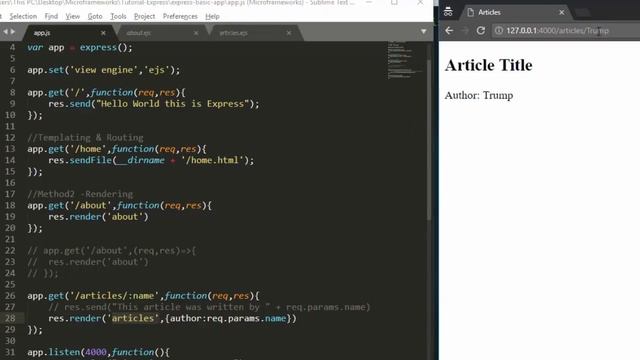Viewport: 640px width, 360px height.
Task: Open the View menu
Action: 73,16
